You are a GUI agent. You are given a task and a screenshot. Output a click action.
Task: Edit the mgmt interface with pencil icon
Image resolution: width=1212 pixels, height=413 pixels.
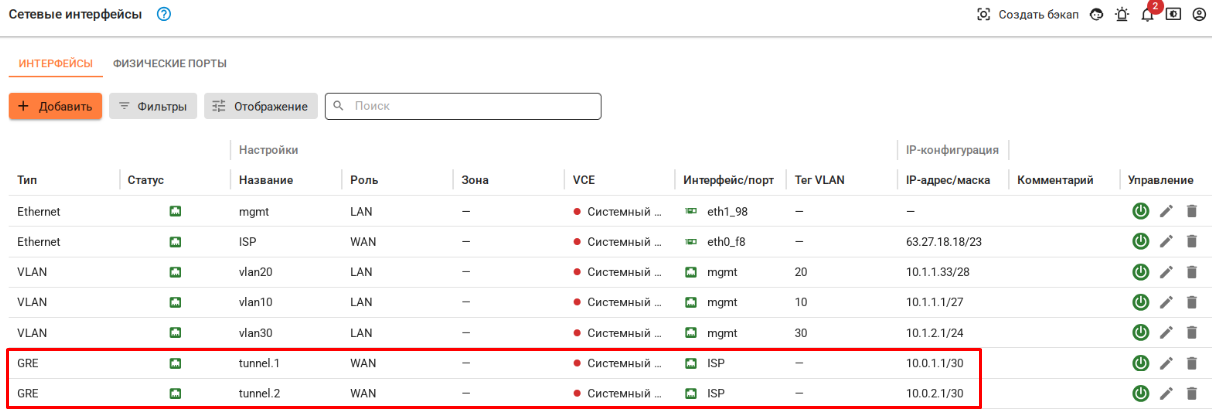pyautogui.click(x=1166, y=211)
